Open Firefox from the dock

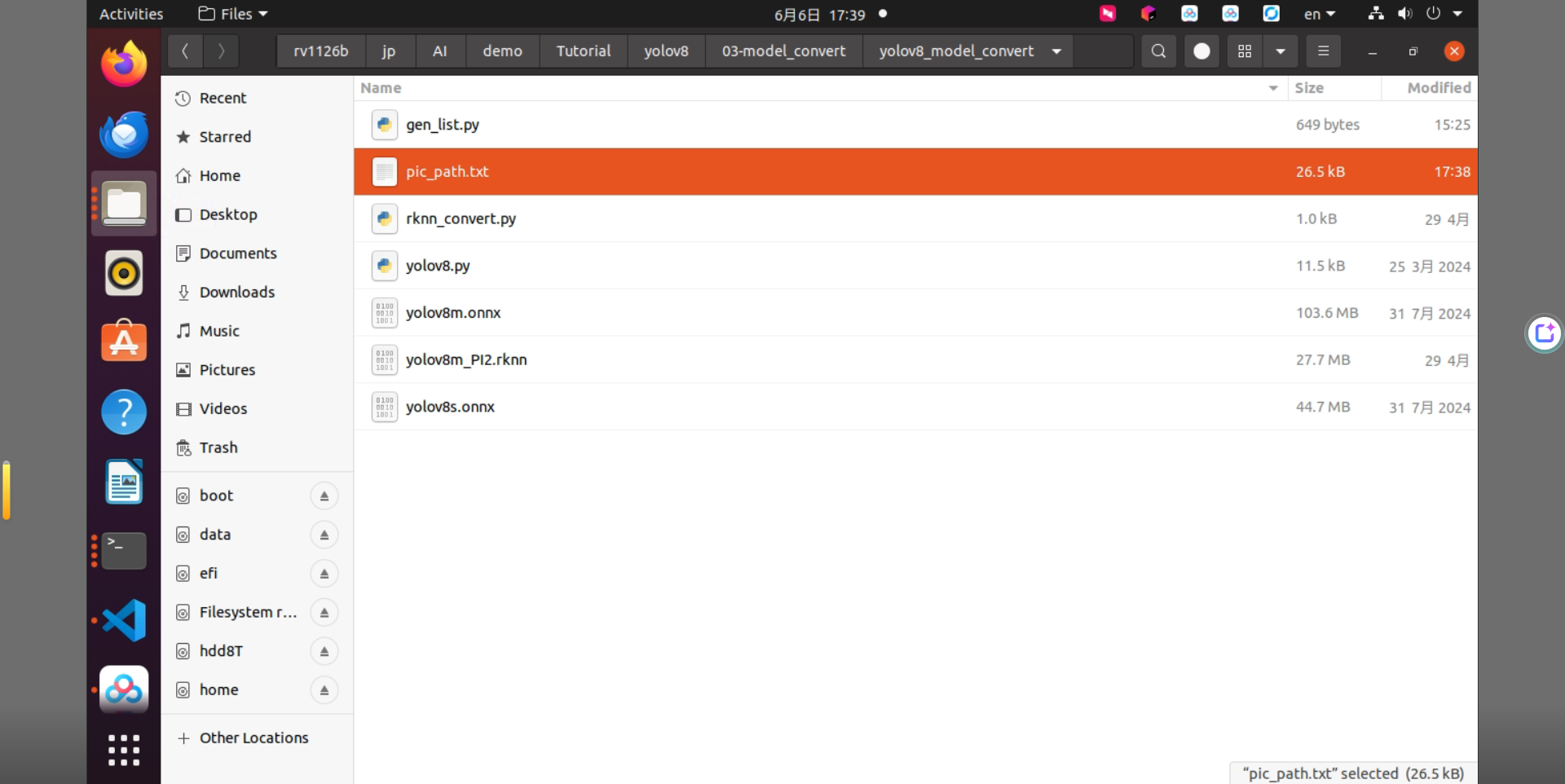click(124, 64)
